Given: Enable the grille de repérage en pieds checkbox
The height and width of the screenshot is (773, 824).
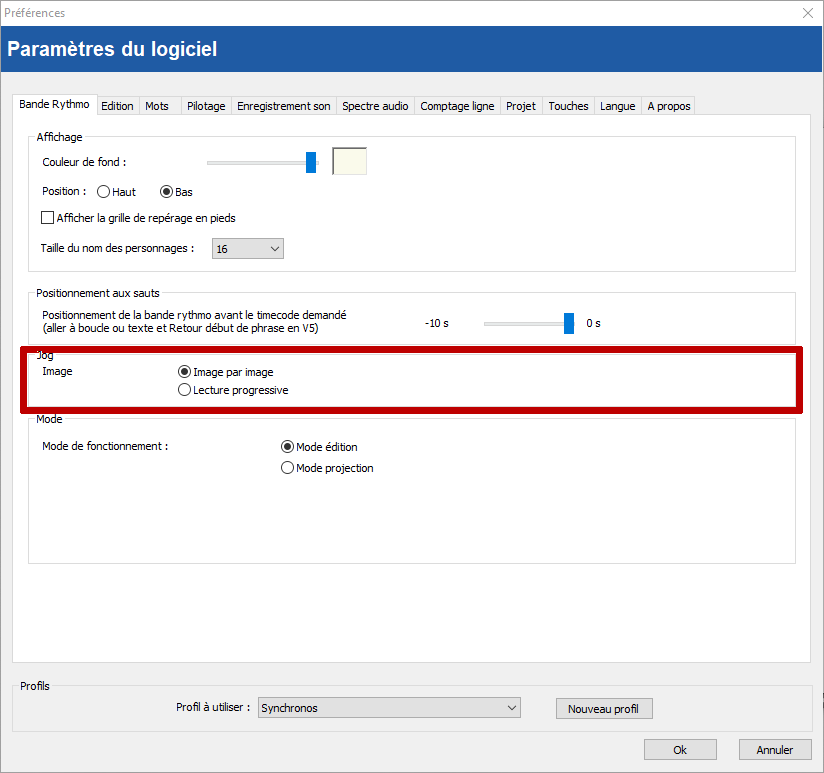Looking at the screenshot, I should tap(47, 217).
